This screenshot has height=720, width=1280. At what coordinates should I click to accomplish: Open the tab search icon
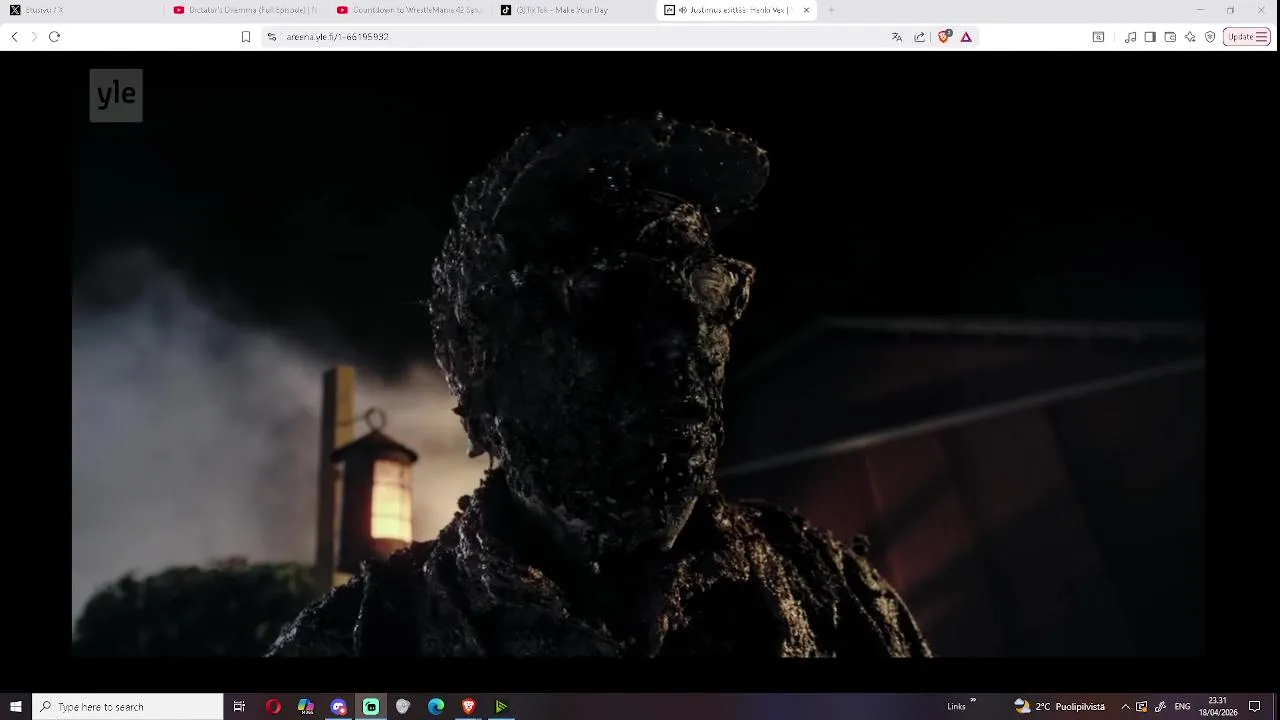point(1098,37)
